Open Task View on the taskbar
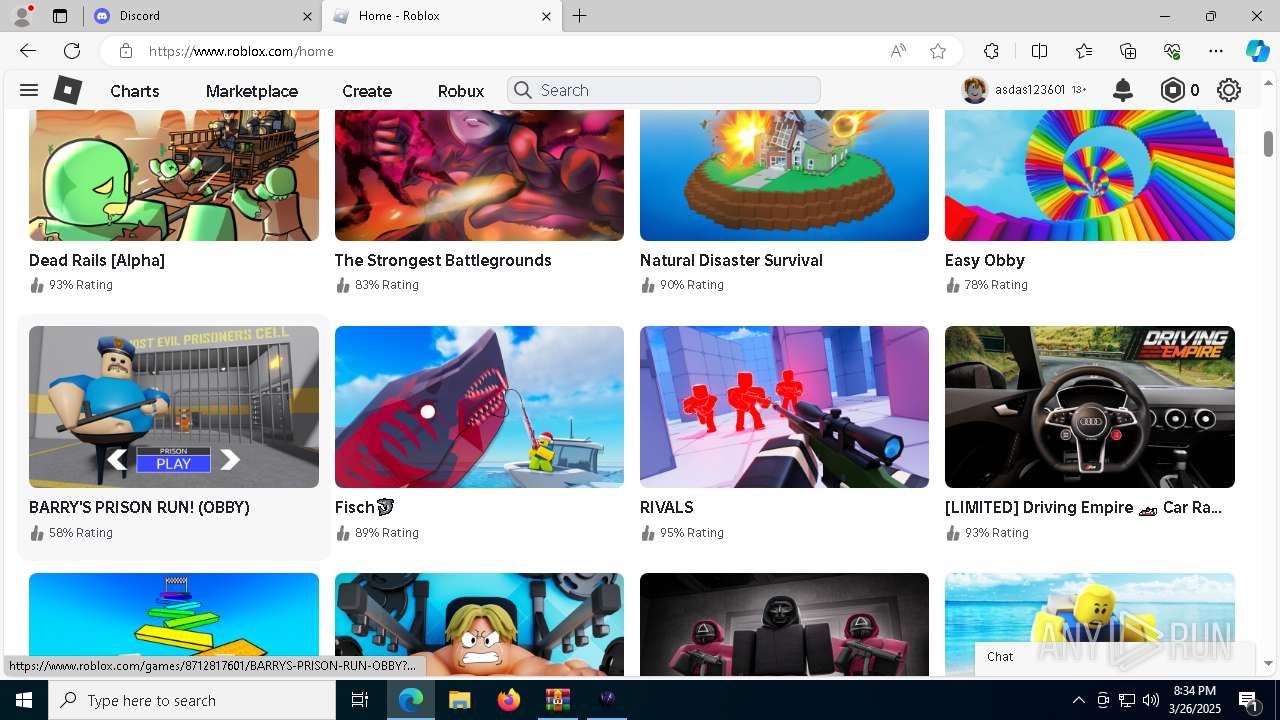1280x720 pixels. click(x=361, y=700)
